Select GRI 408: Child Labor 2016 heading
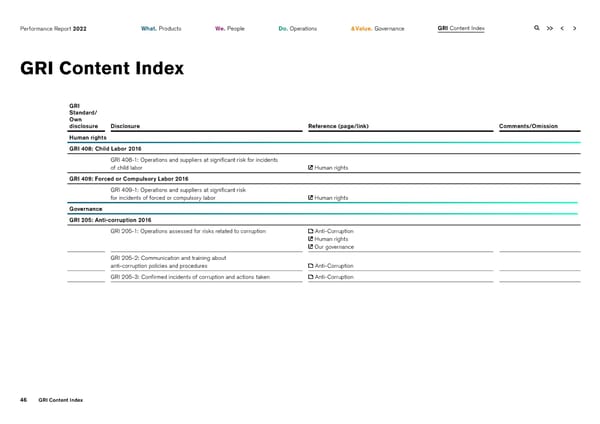Viewport: 600px width, 424px height. (105, 148)
